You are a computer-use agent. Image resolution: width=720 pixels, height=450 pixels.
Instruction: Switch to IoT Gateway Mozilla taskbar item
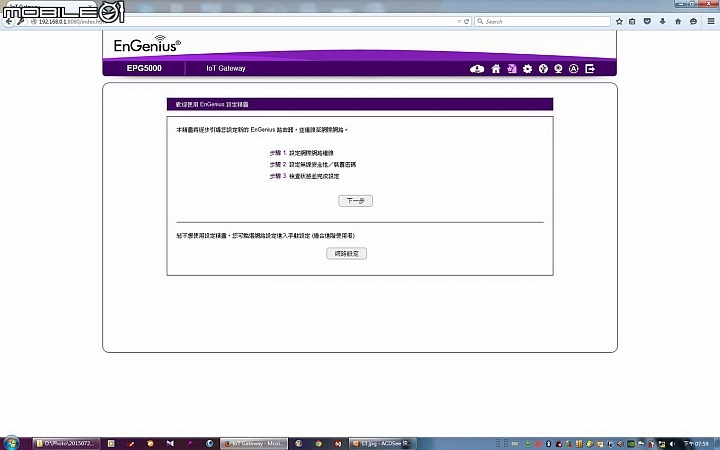pos(254,444)
